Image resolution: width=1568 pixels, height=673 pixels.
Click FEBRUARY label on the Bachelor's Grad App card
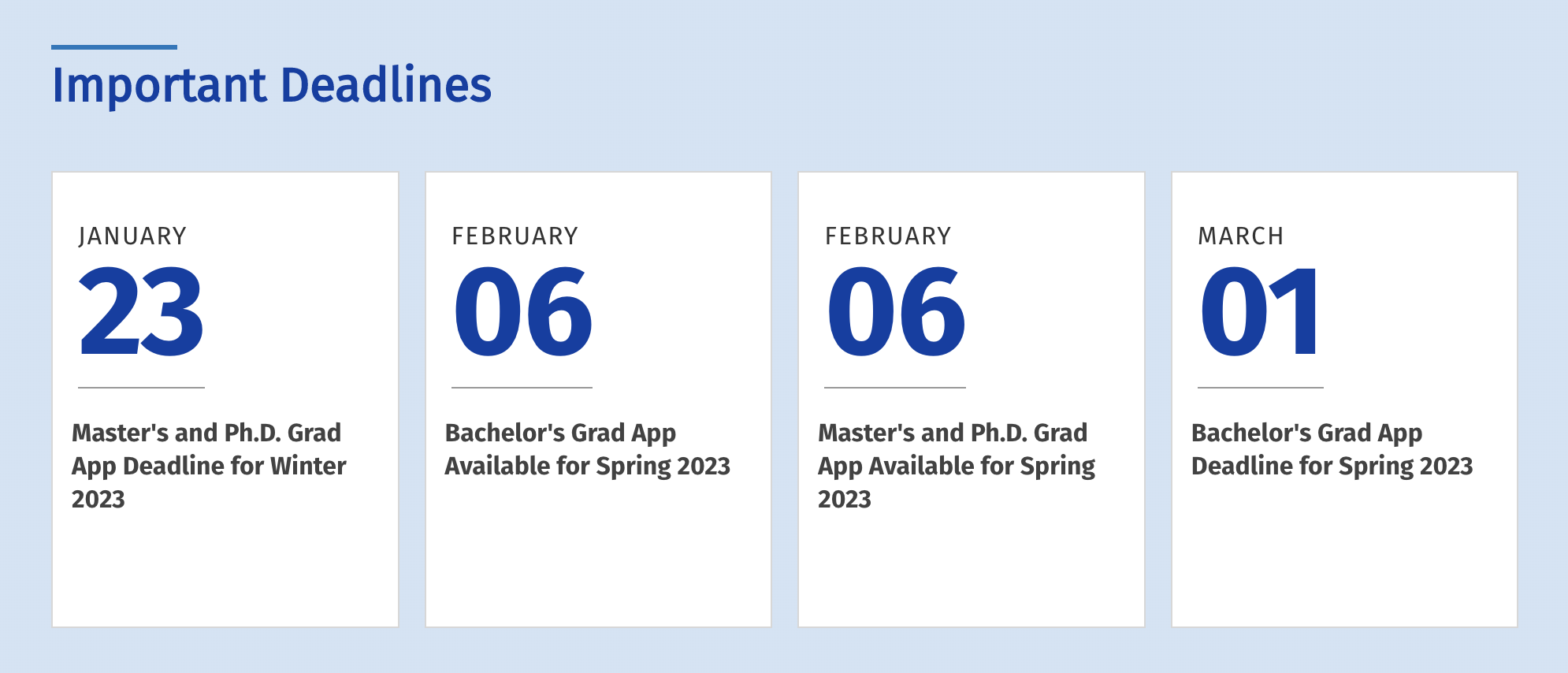pyautogui.click(x=515, y=236)
